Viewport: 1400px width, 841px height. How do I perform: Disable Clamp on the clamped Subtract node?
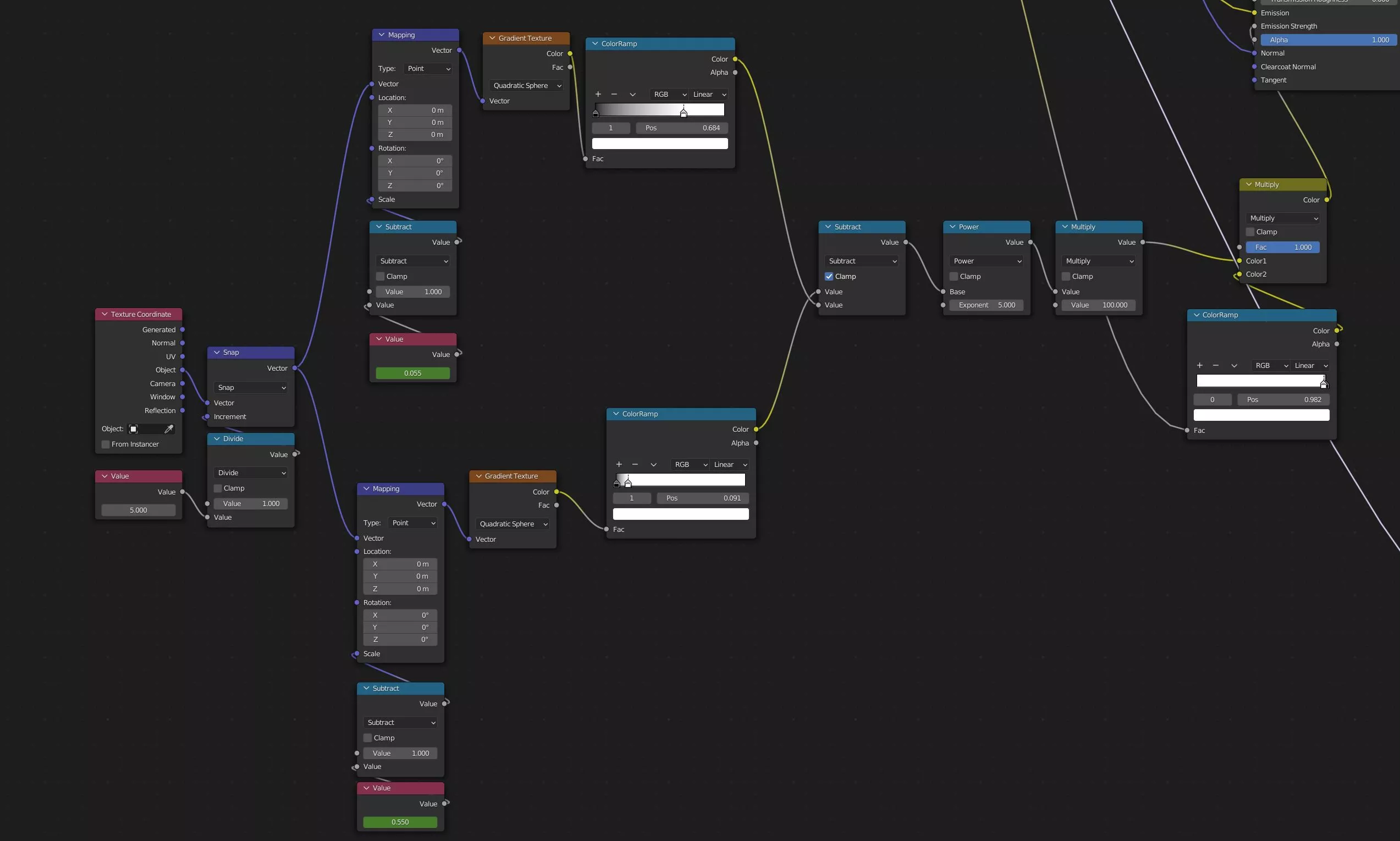click(829, 277)
